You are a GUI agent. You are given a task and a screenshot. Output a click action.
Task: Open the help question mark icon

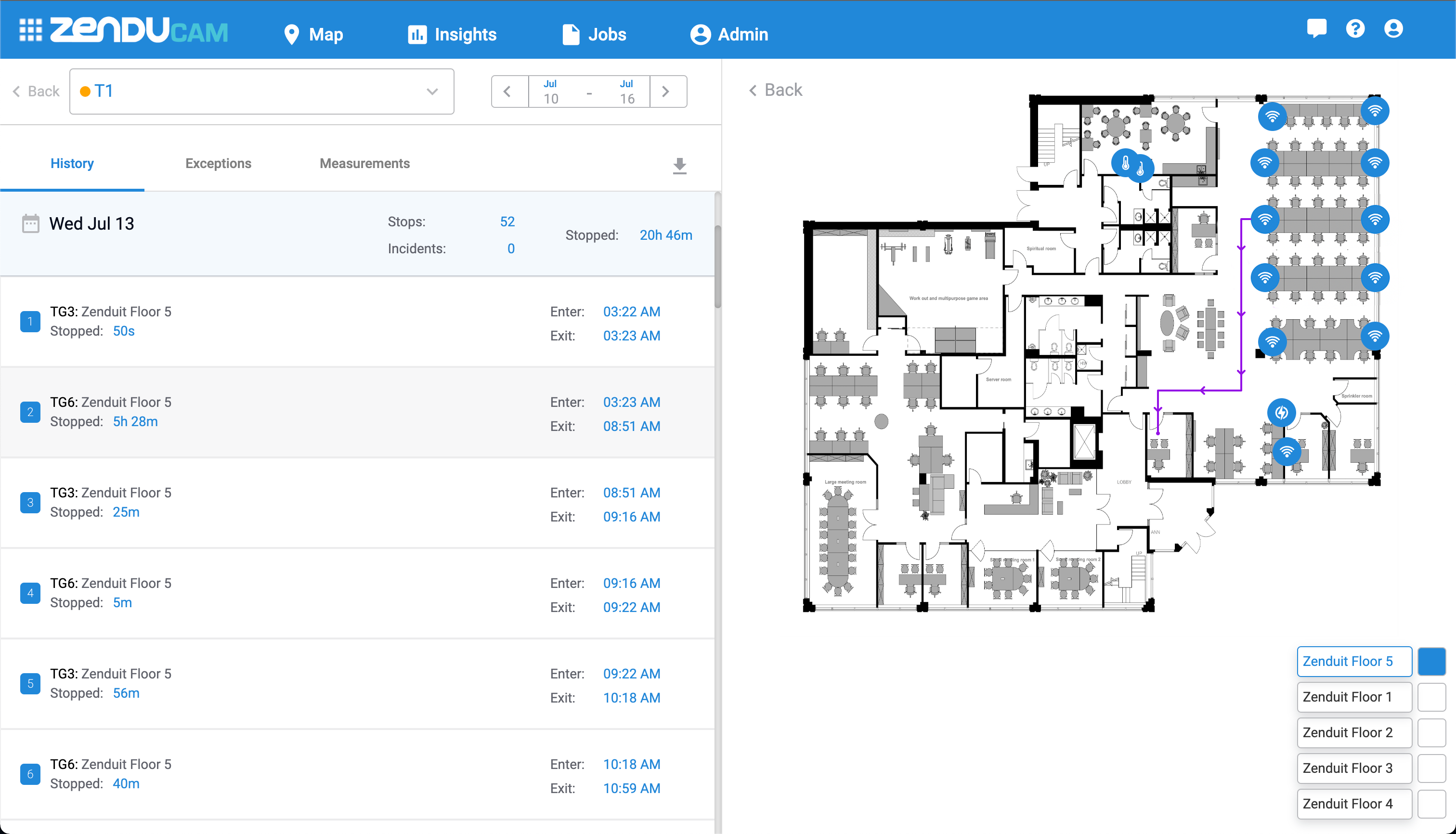1354,28
